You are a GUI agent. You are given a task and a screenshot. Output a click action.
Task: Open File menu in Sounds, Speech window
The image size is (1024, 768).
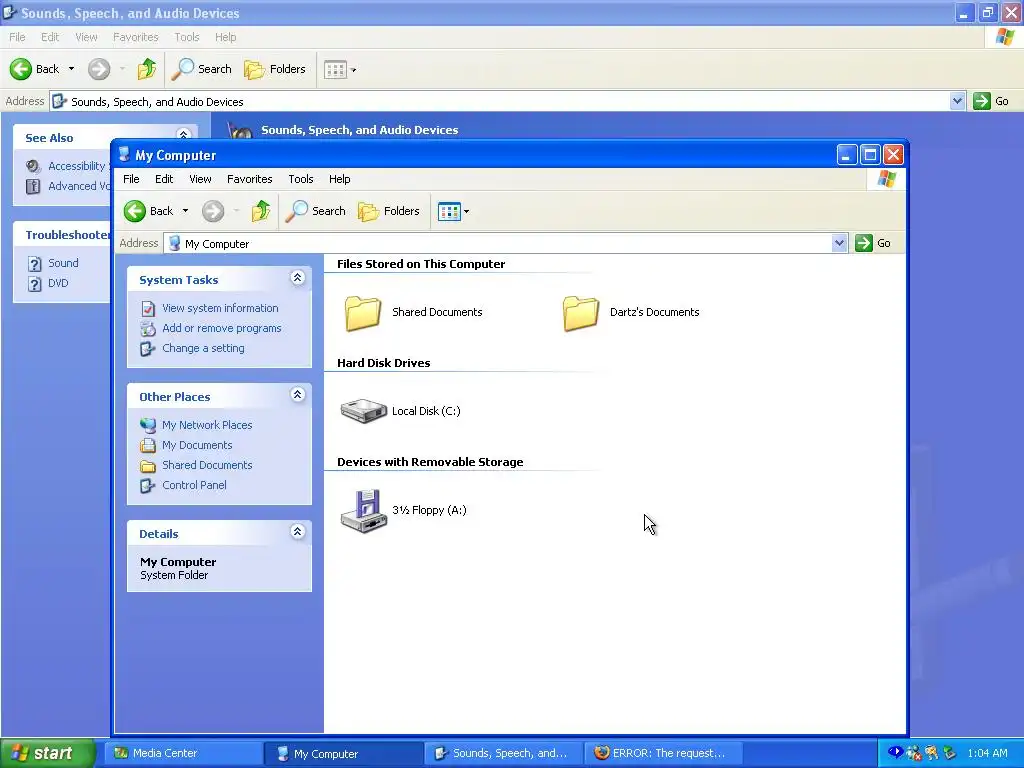pos(18,37)
